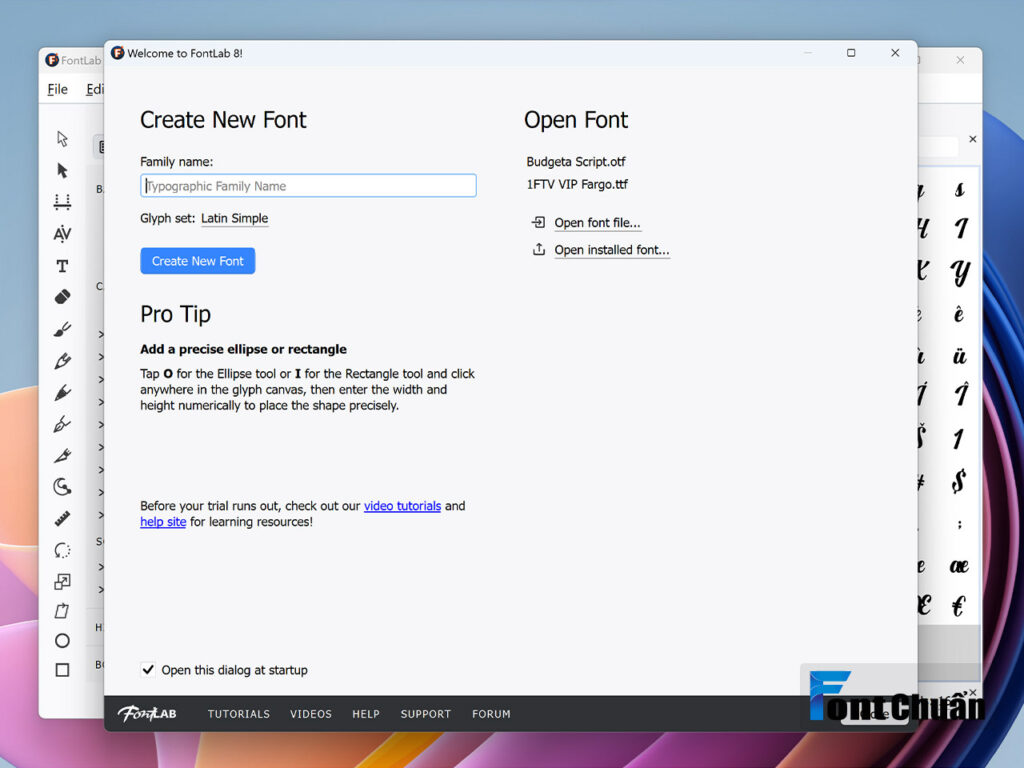Viewport: 1024px width, 768px height.
Task: Select the Eraser tool
Action: pos(62,297)
